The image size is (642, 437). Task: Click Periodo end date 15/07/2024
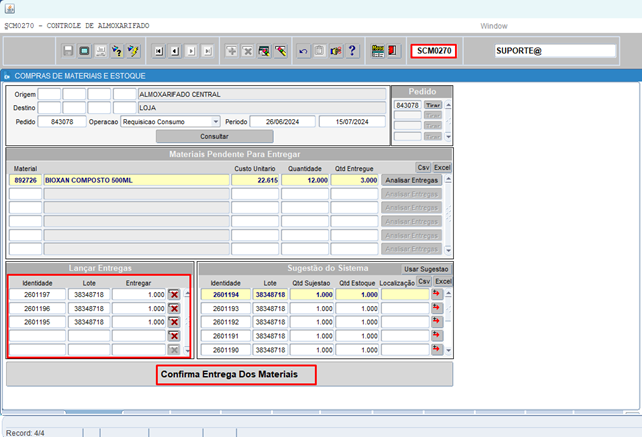[x=352, y=122]
